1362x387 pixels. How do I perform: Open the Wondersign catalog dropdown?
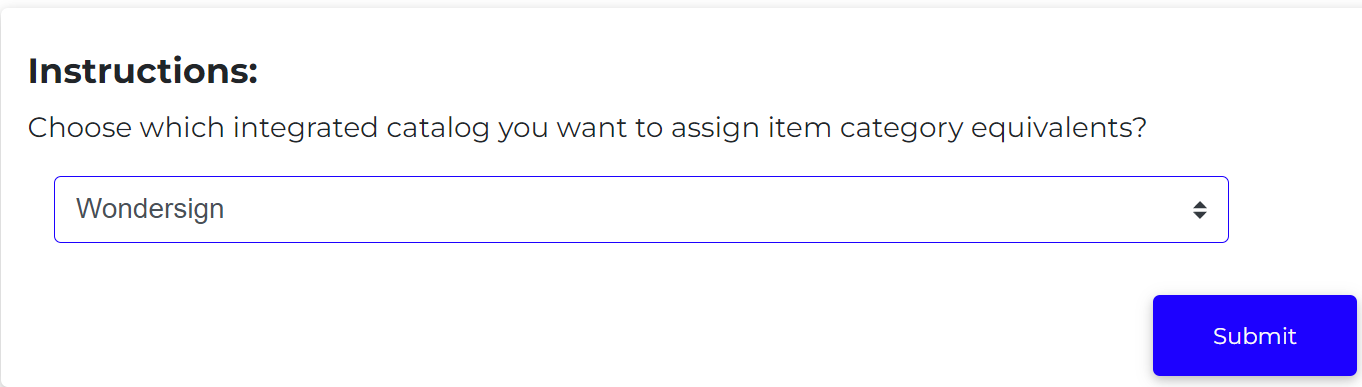point(641,209)
